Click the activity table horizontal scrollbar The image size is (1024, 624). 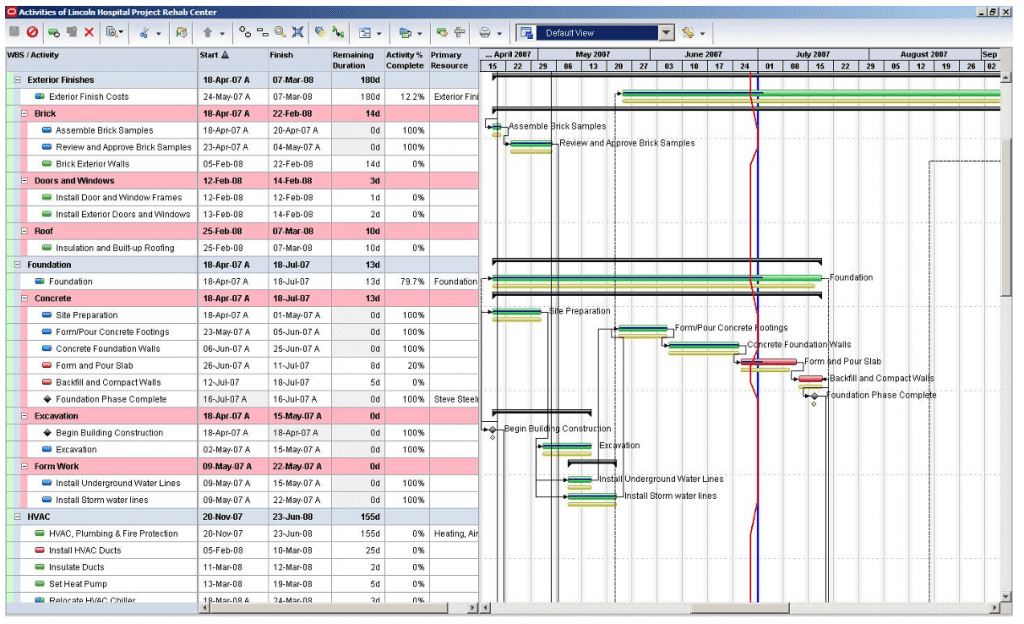point(337,608)
